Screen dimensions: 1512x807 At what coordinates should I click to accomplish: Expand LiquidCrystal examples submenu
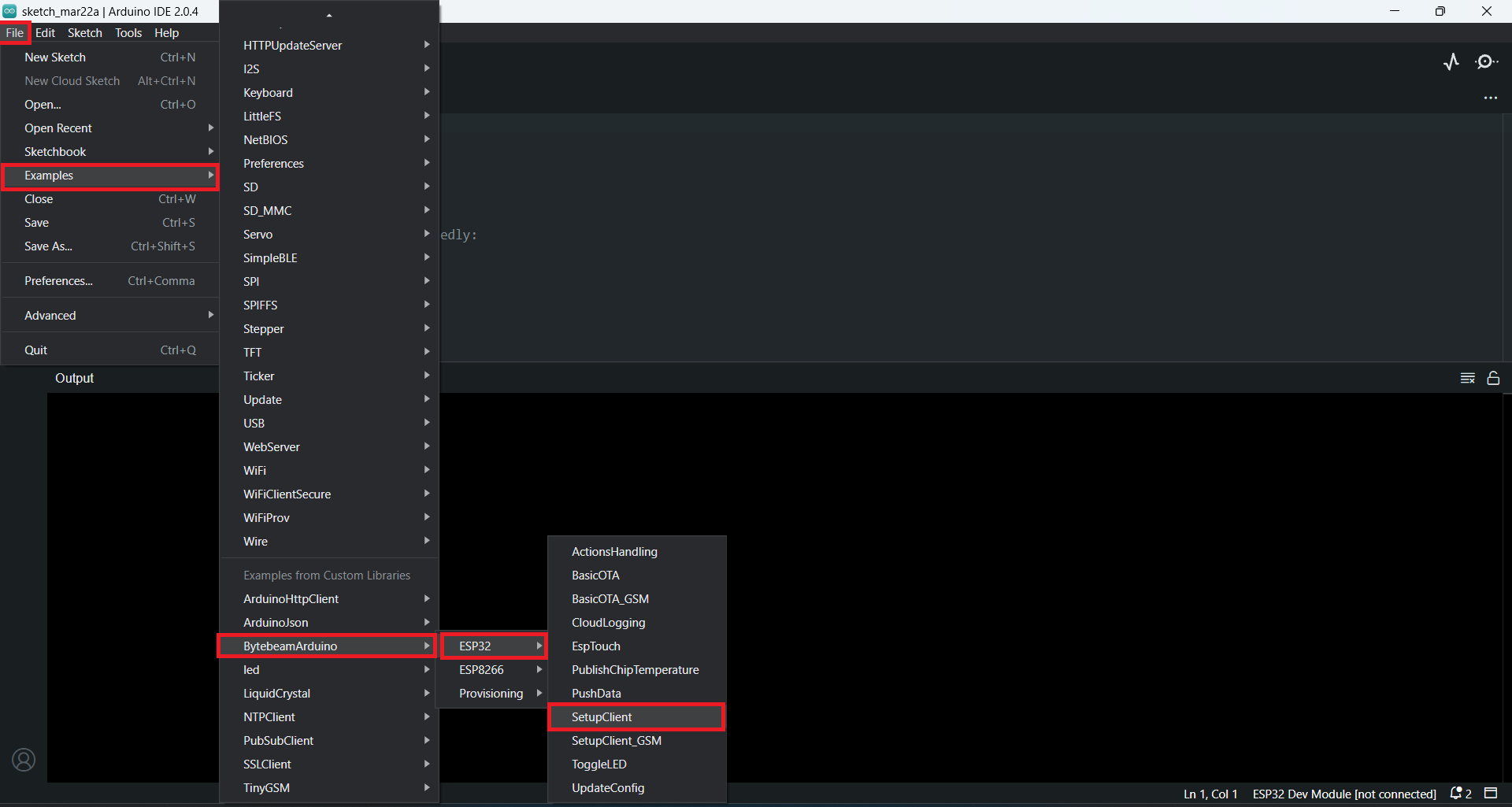[328, 694]
